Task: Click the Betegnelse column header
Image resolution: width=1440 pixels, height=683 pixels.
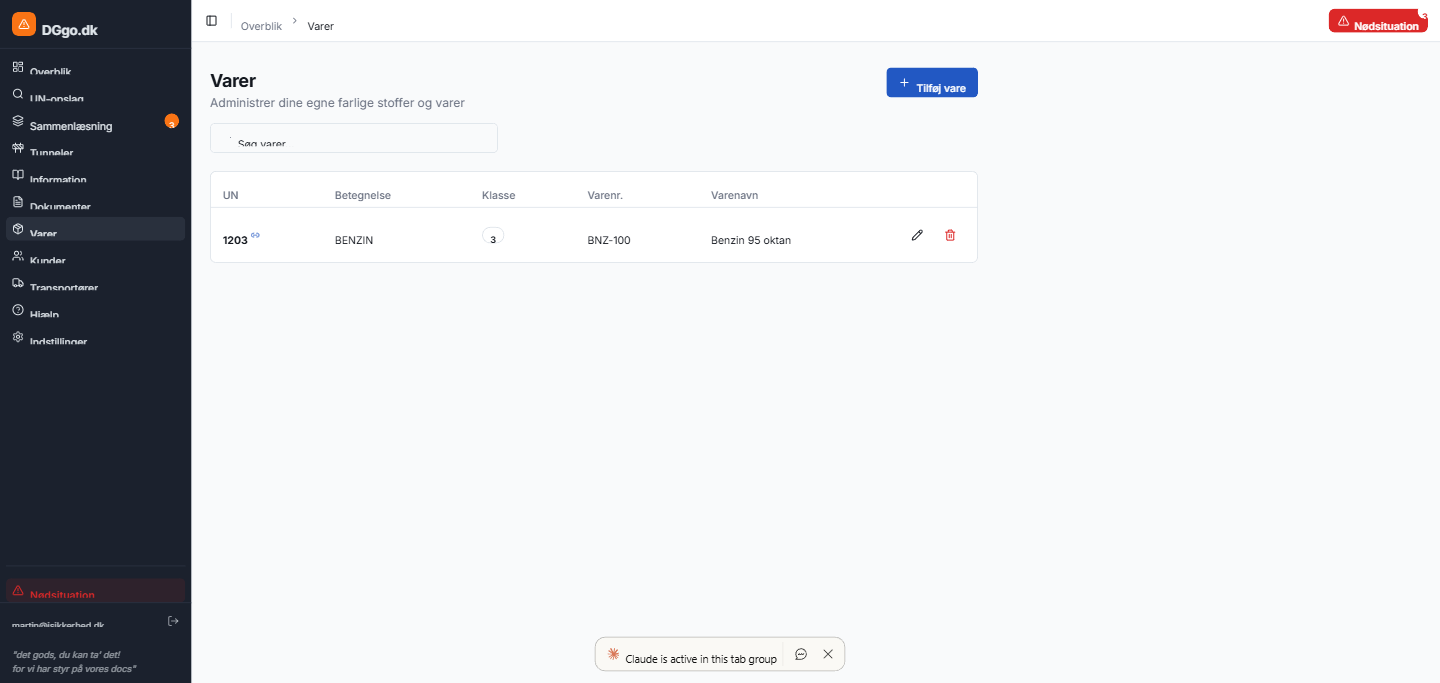Action: (363, 195)
